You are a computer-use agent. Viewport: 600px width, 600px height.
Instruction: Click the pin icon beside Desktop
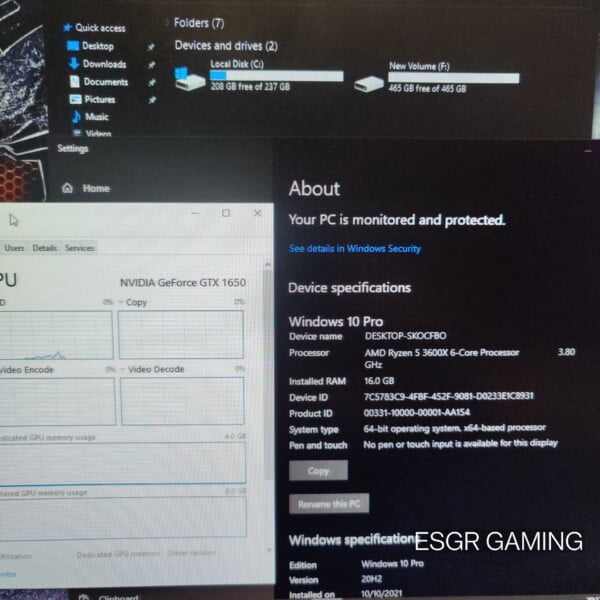(152, 47)
